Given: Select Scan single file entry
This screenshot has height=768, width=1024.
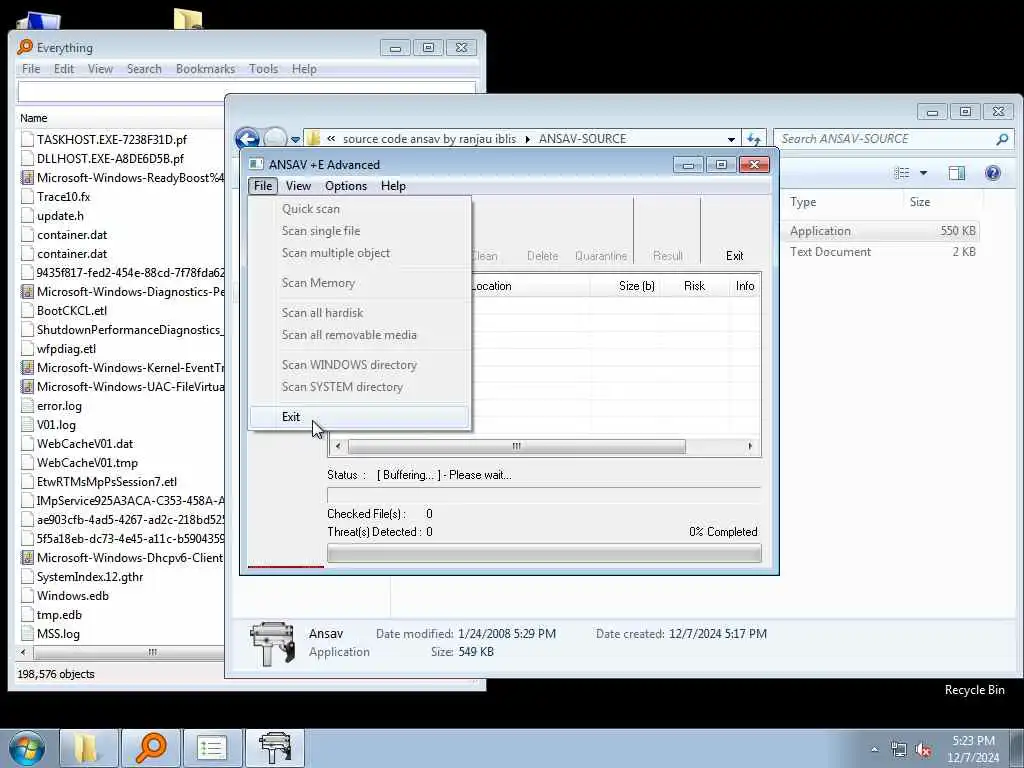Looking at the screenshot, I should [x=359, y=231].
